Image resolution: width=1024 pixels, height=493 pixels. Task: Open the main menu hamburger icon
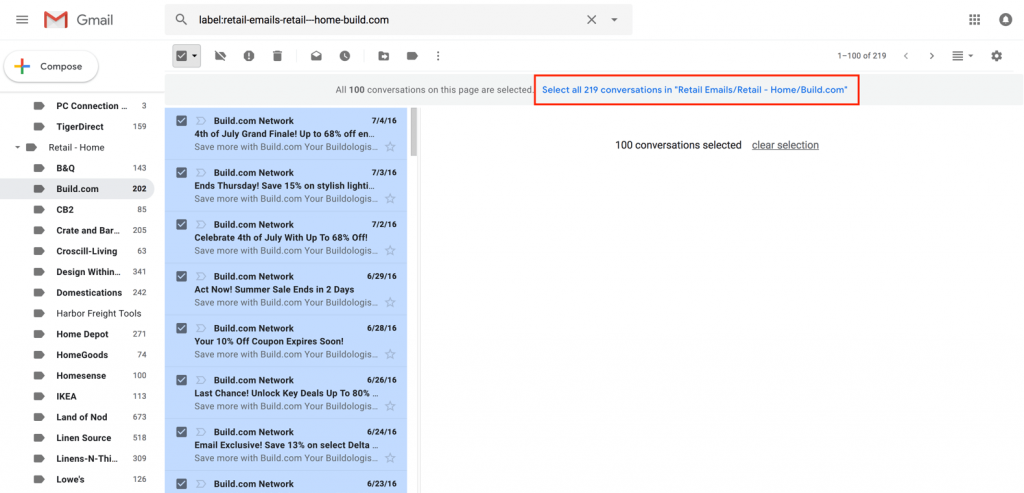22,20
